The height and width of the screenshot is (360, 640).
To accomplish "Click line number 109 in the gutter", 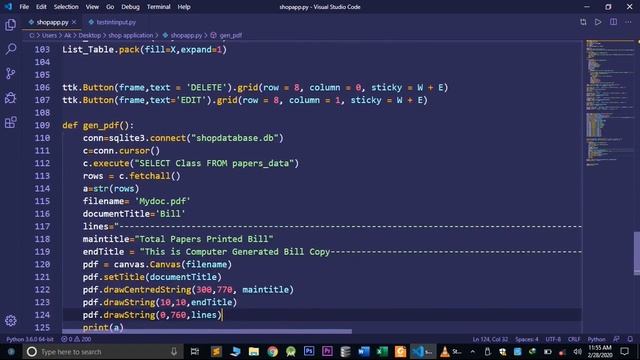I will tap(42, 125).
